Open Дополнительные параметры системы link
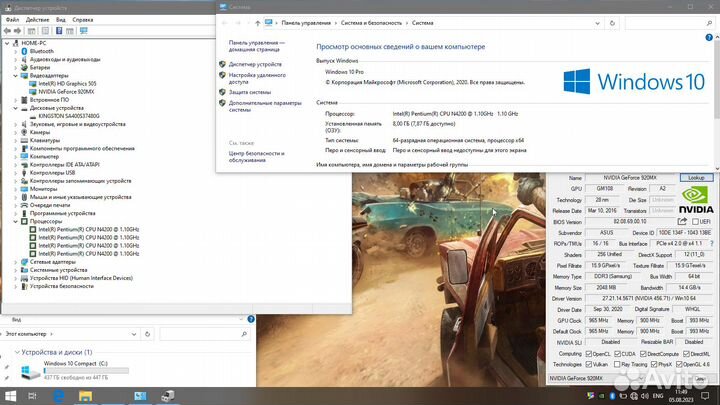The height and width of the screenshot is (405, 720). coord(265,107)
